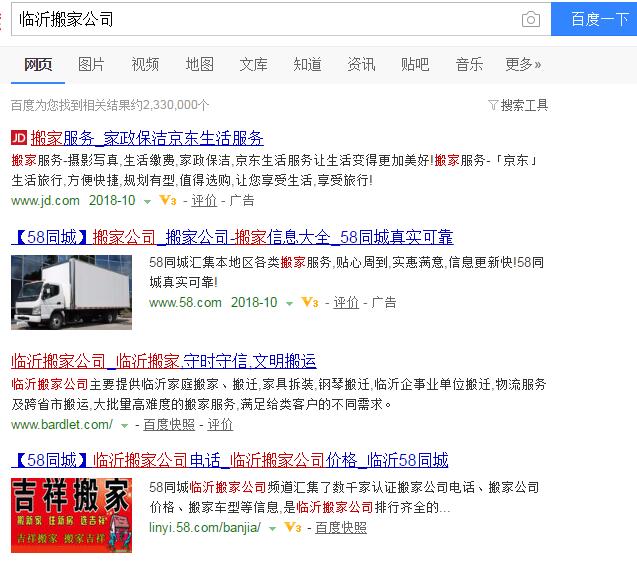637x563 pixels.
Task: Expand the dropdown arrow next to www.58.com
Action: coord(289,303)
